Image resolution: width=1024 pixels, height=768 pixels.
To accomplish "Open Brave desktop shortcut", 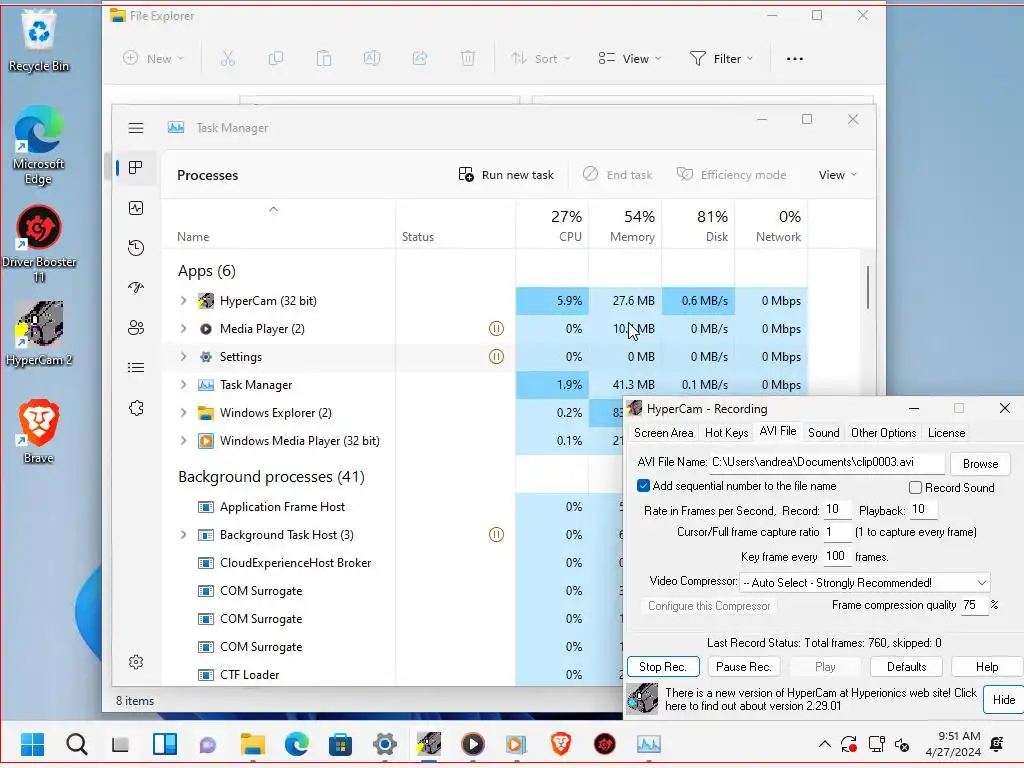I will [39, 431].
